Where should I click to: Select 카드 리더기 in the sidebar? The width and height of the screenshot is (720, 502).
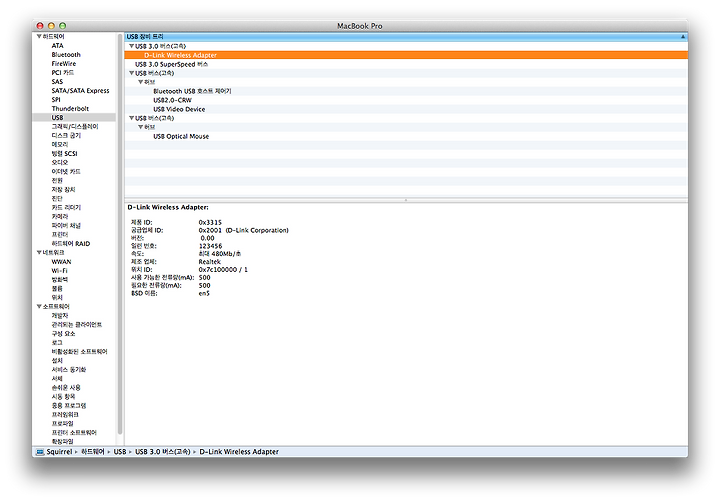[x=66, y=207]
